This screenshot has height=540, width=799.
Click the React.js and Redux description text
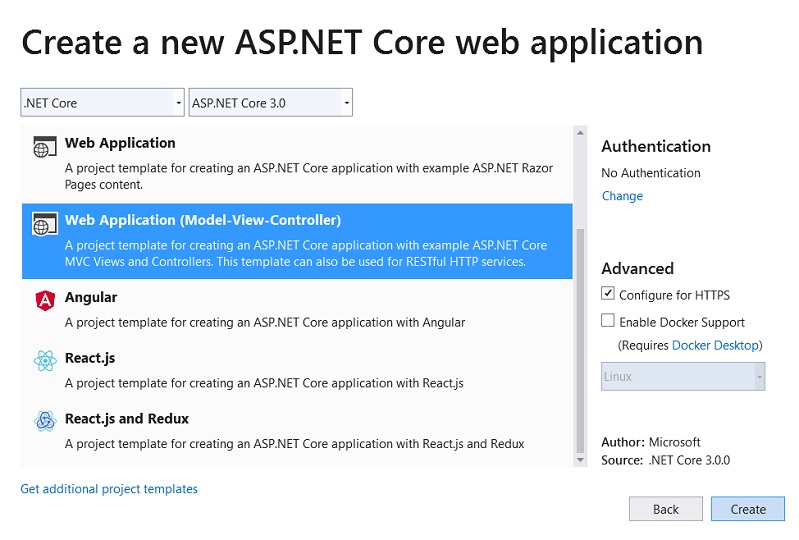(295, 444)
